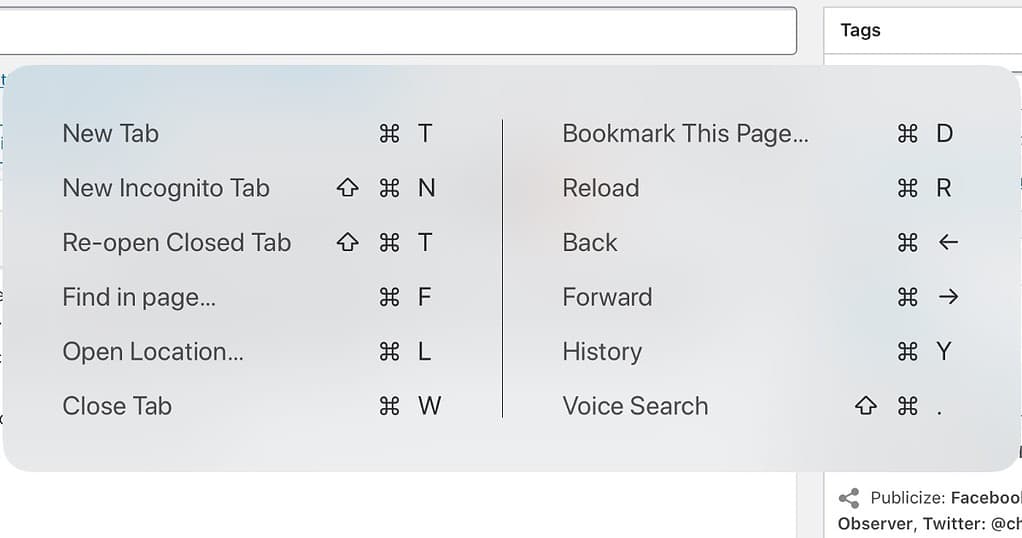This screenshot has height=538, width=1022.
Task: Choose Back entry in overlay
Action: [x=590, y=243]
